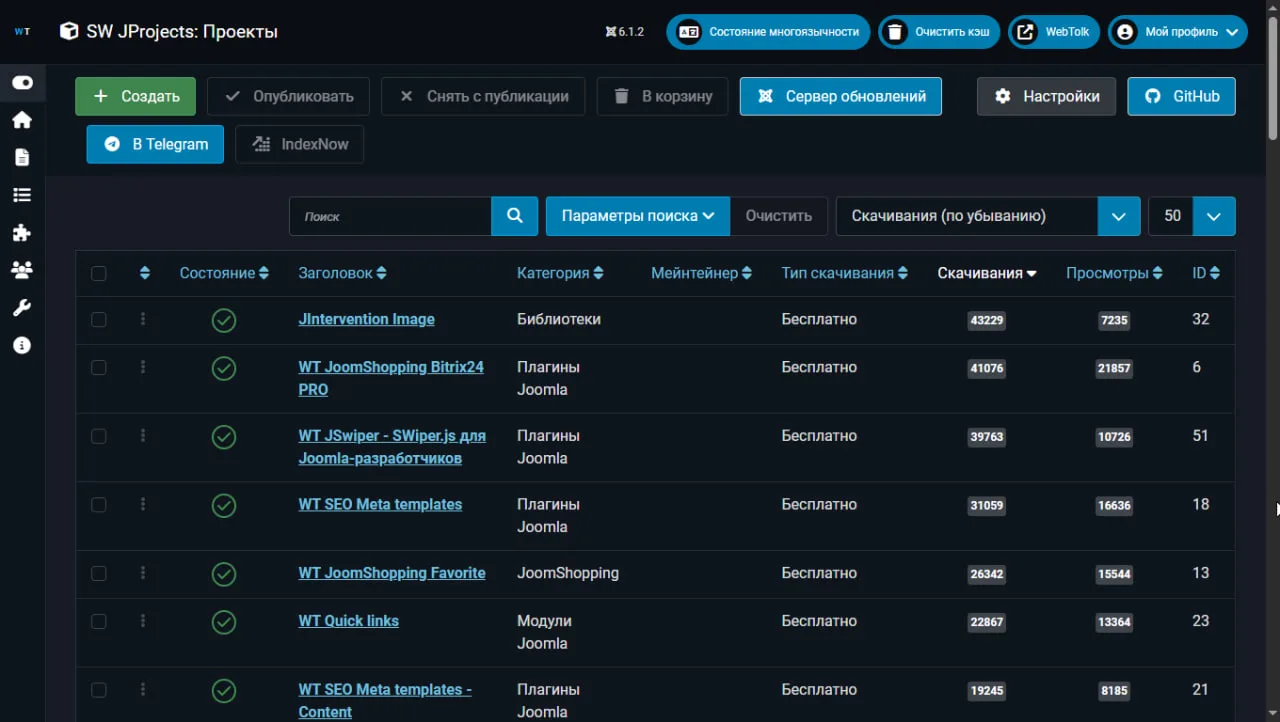Open row actions for JIntervention Image
Screen dimensions: 1280x722
tap(143, 319)
